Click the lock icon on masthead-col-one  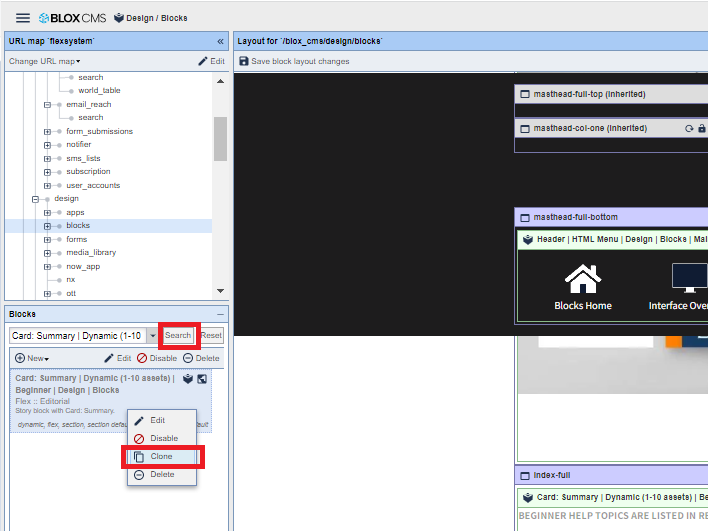[702, 129]
